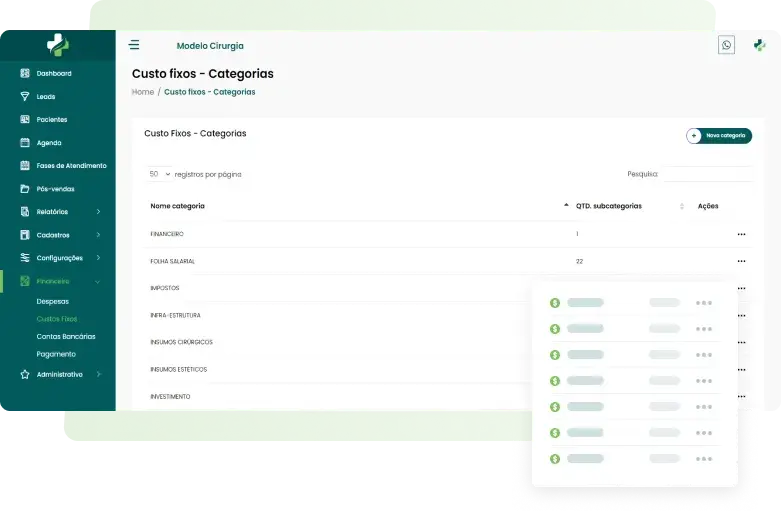Open the WhatsApp icon in header
The image size is (781, 511).
pos(726,45)
